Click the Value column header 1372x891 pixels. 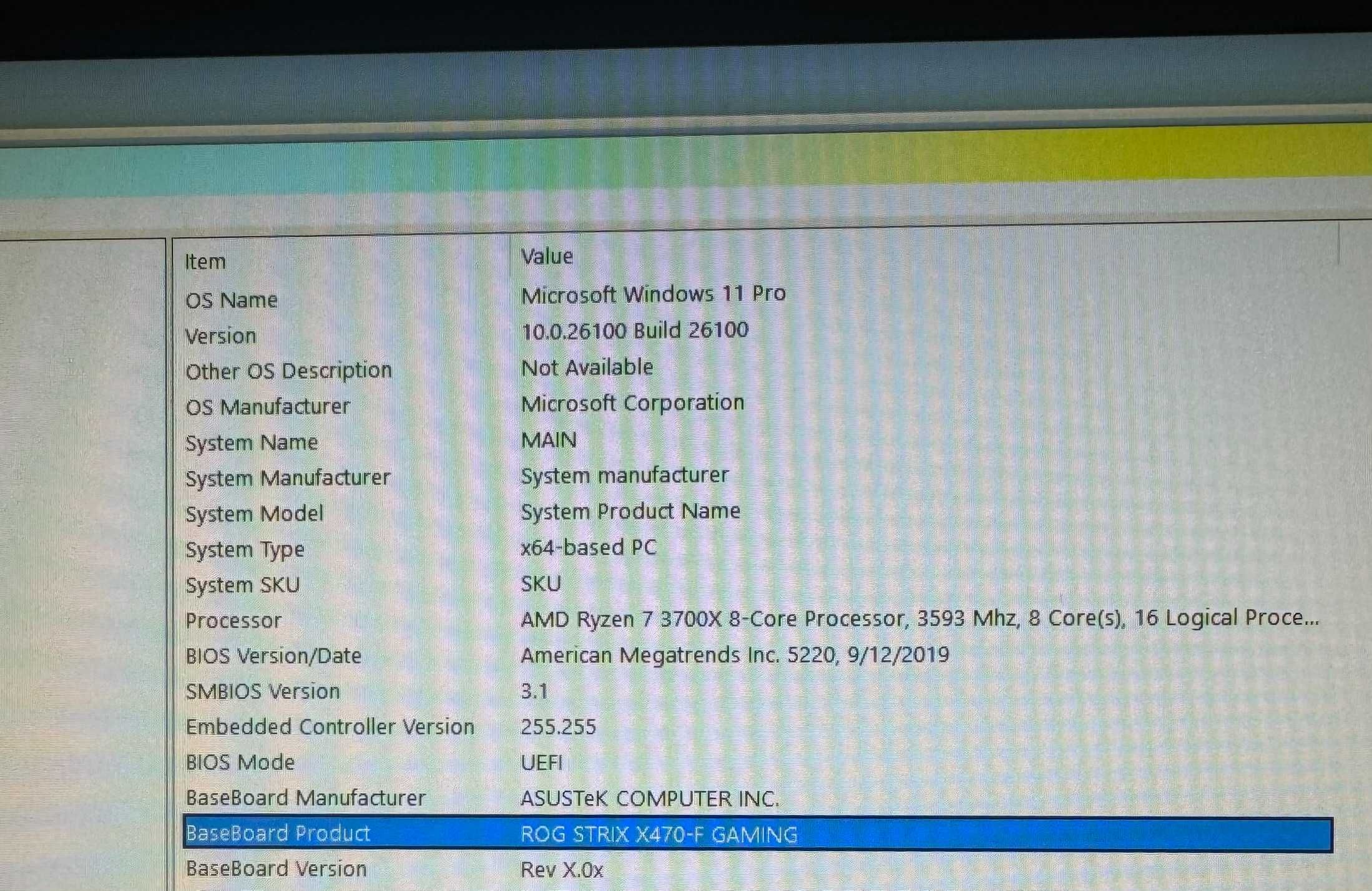coord(547,256)
